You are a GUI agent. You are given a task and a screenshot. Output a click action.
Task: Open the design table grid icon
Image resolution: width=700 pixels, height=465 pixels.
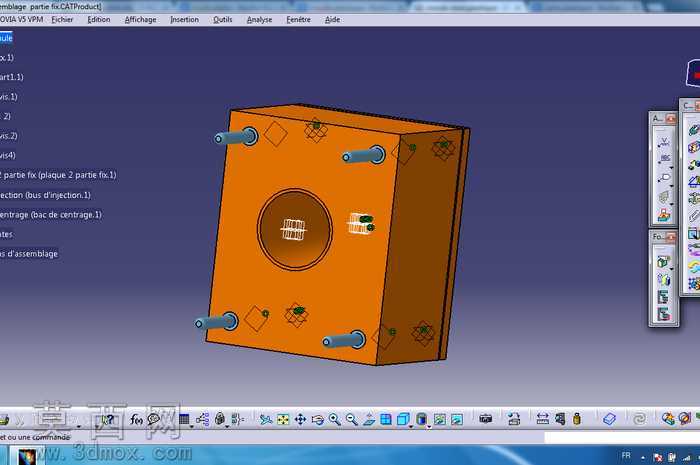[184, 419]
